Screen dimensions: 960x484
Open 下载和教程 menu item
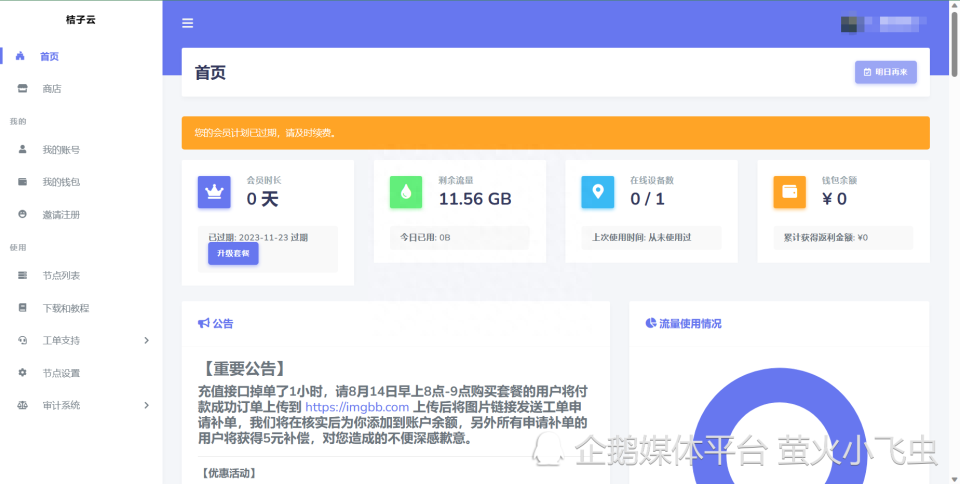(x=65, y=308)
